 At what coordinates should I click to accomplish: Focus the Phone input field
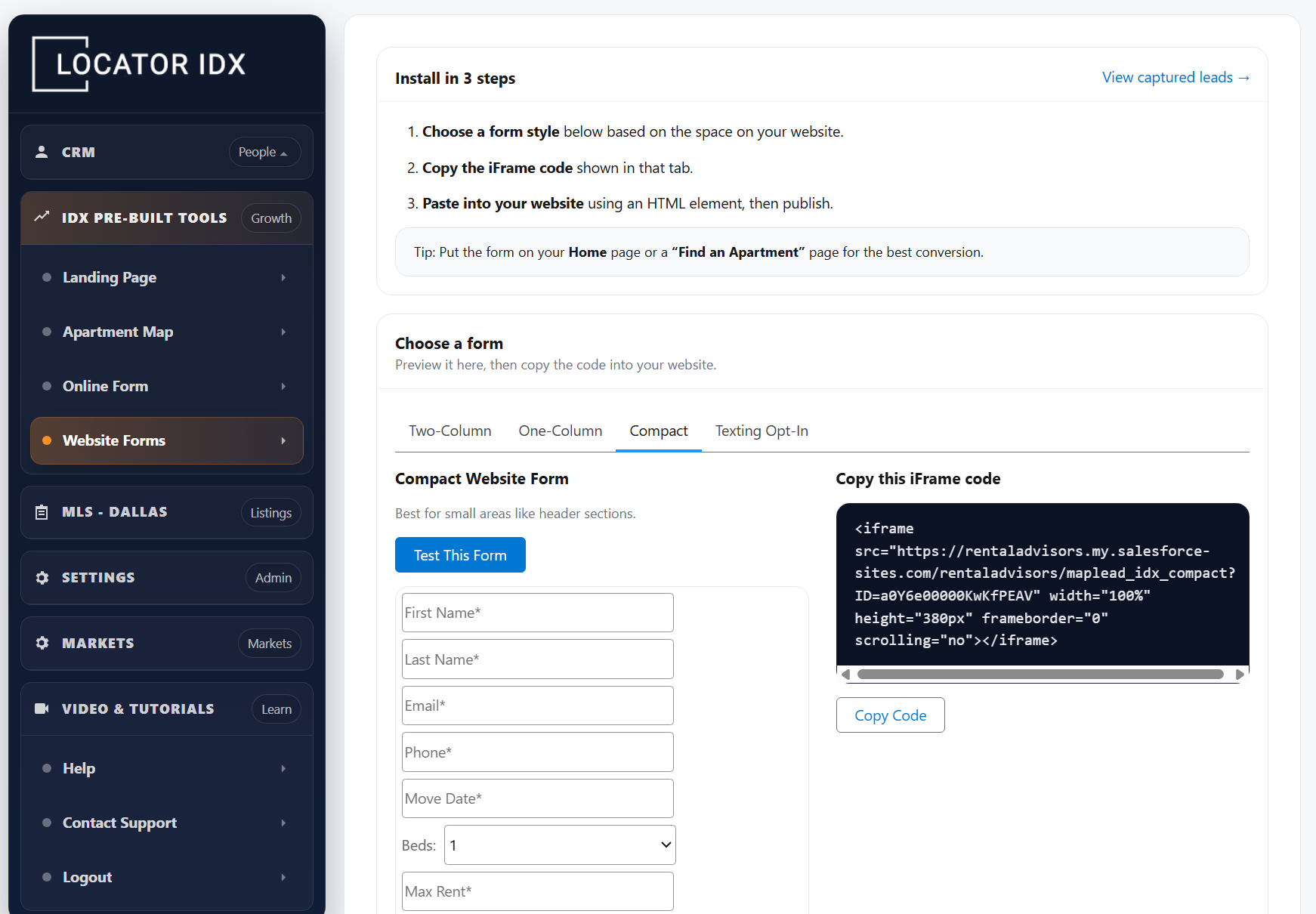538,752
